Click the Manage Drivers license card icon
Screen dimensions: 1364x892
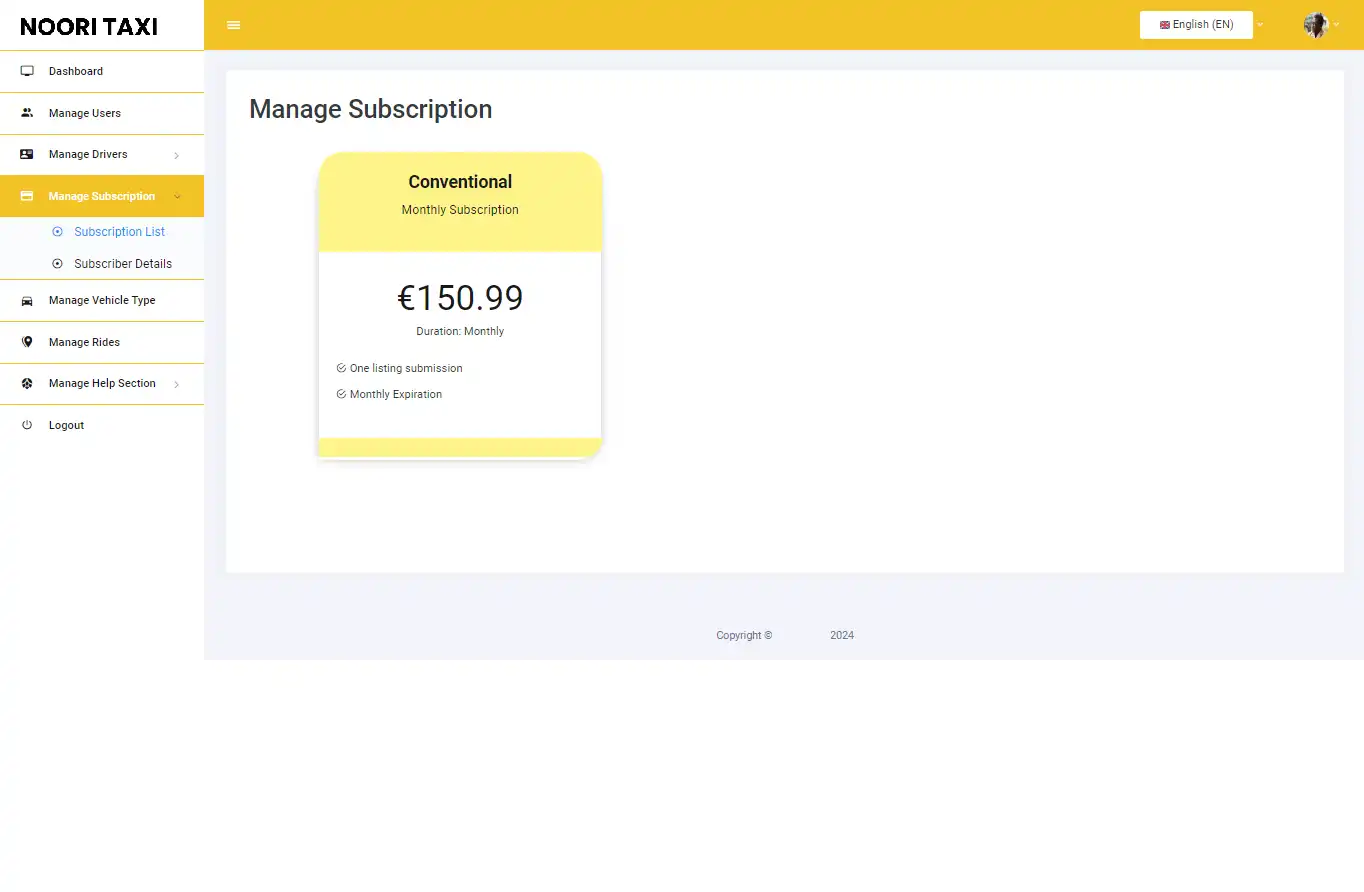[26, 154]
